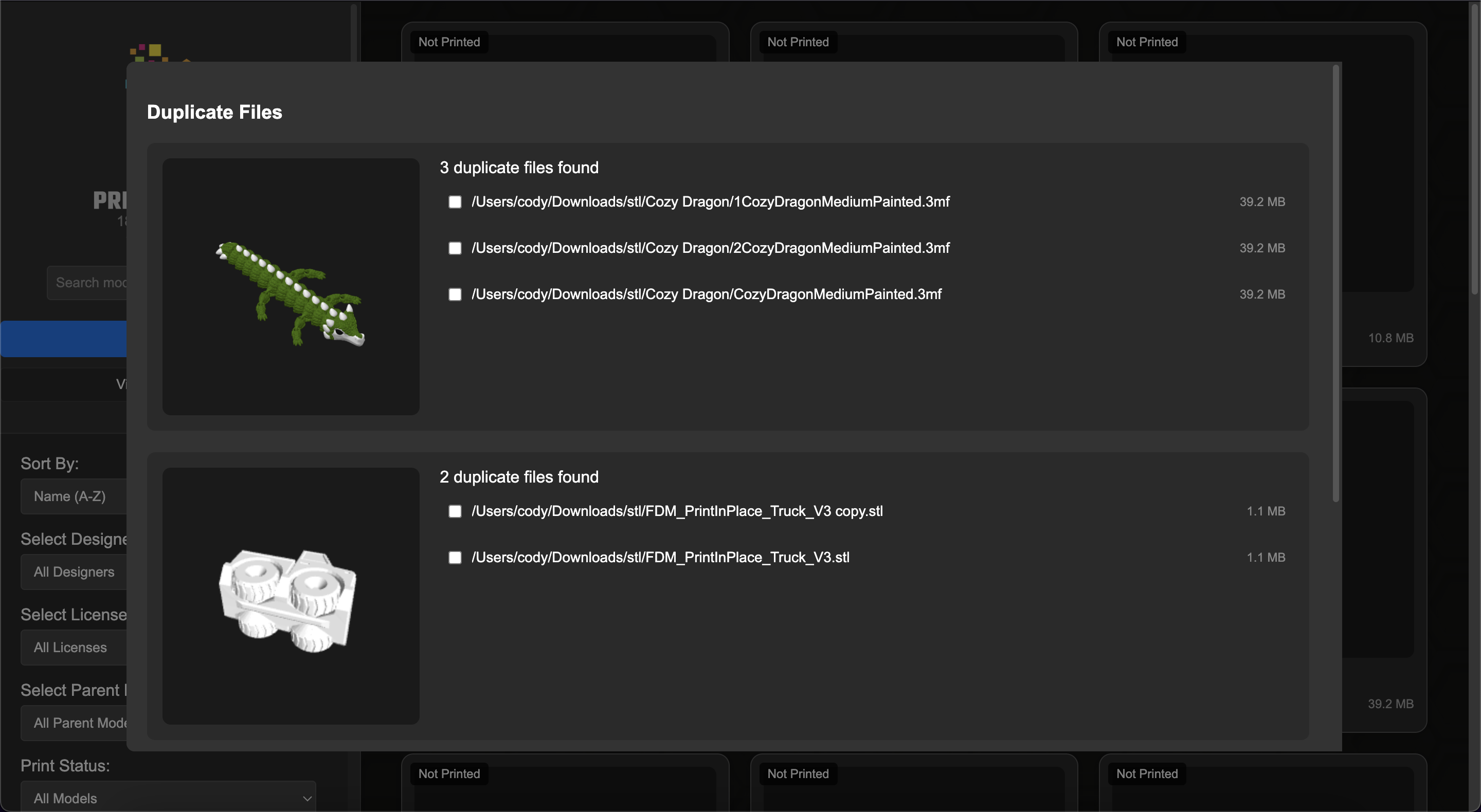This screenshot has height=812, width=1481.
Task: Click the Search models input field
Action: coord(87,283)
